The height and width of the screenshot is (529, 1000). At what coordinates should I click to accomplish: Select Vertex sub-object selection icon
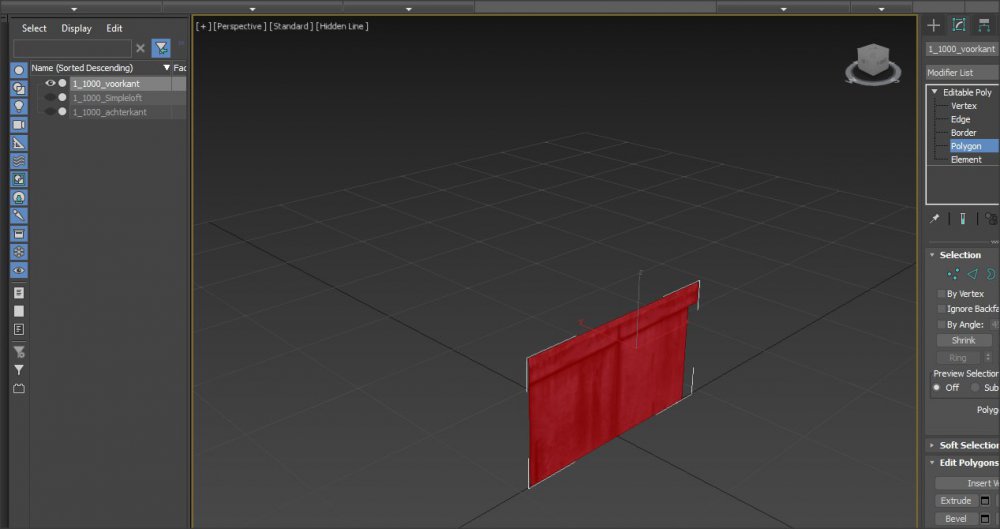(x=953, y=274)
